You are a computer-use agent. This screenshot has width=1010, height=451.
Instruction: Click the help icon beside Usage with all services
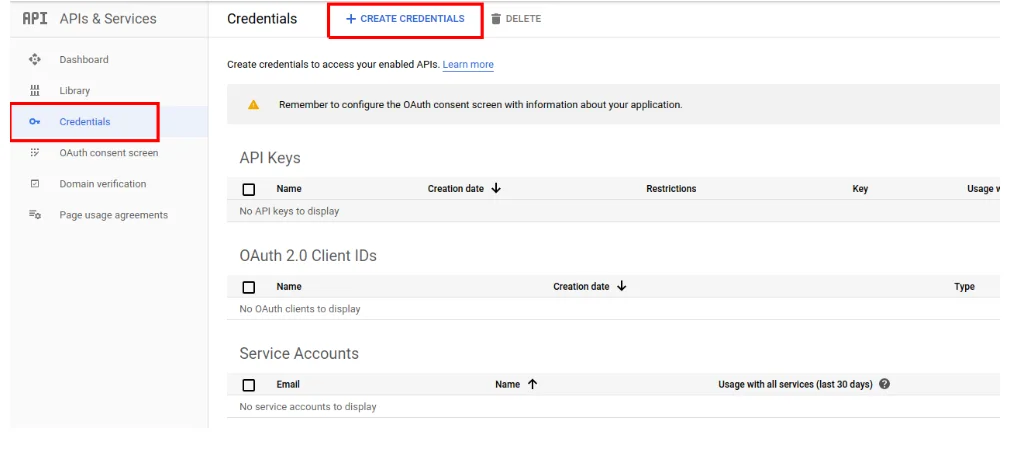click(884, 384)
